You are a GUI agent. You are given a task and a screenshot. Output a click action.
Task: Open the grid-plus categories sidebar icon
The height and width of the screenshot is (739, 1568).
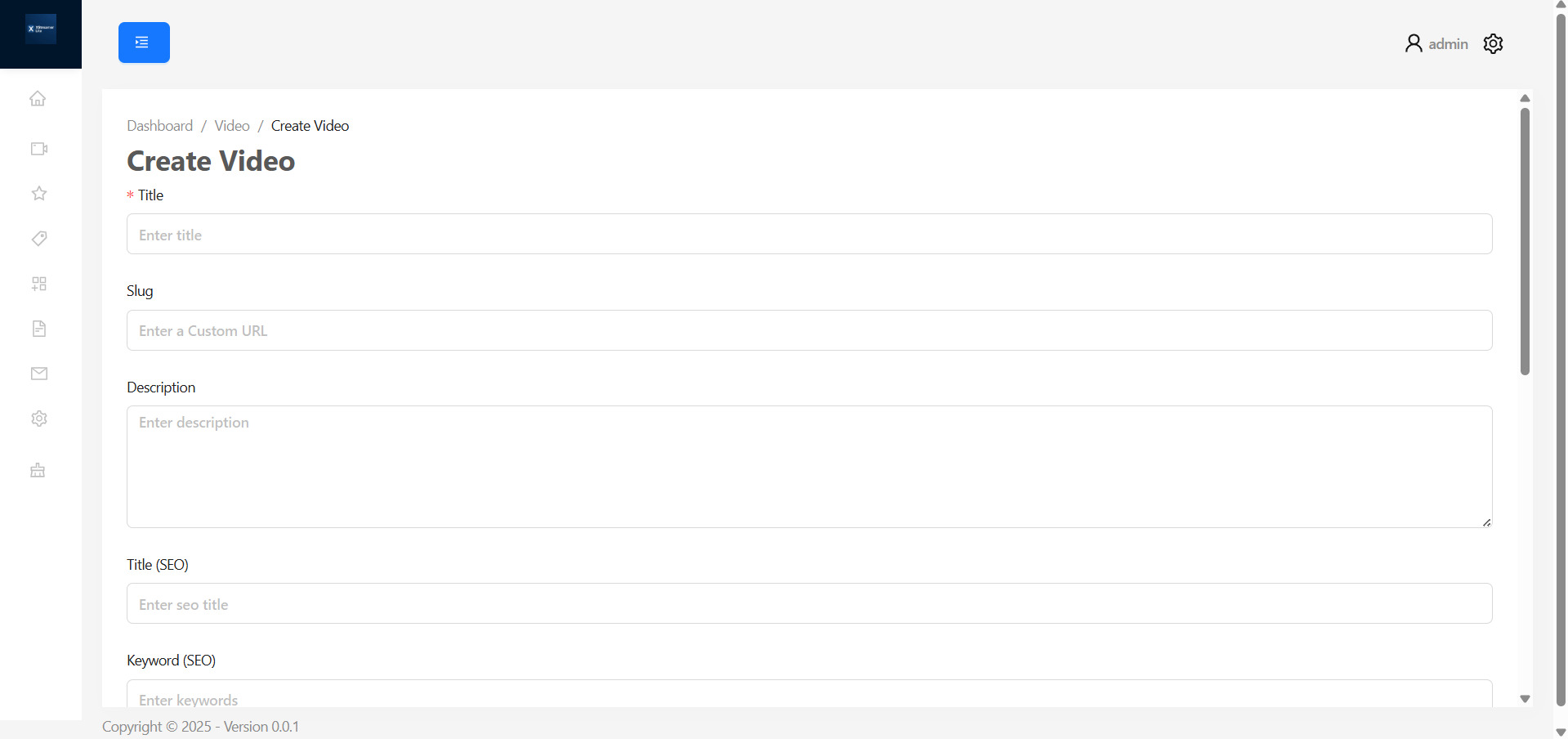click(x=38, y=284)
